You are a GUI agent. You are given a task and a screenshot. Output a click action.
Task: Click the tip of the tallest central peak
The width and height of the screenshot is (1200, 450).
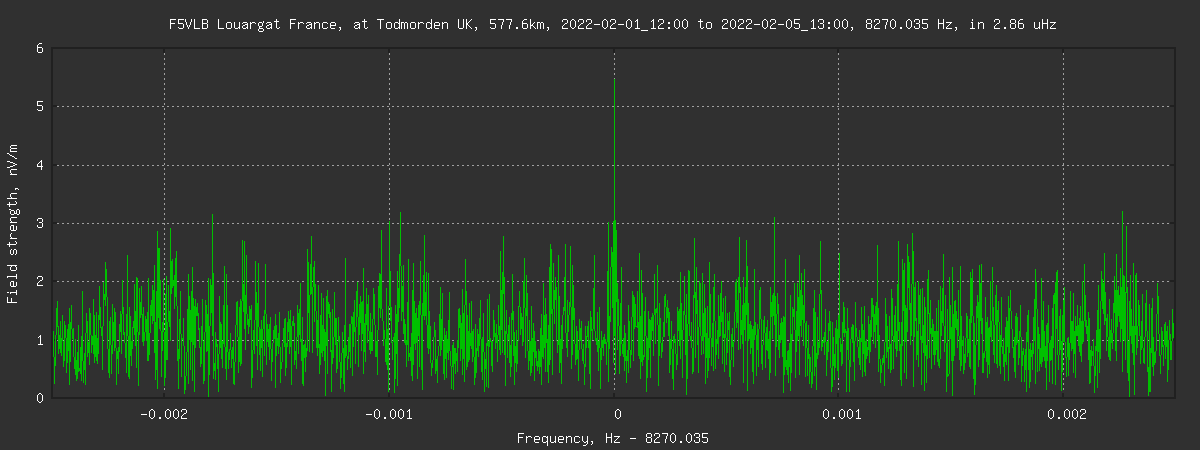click(614, 80)
